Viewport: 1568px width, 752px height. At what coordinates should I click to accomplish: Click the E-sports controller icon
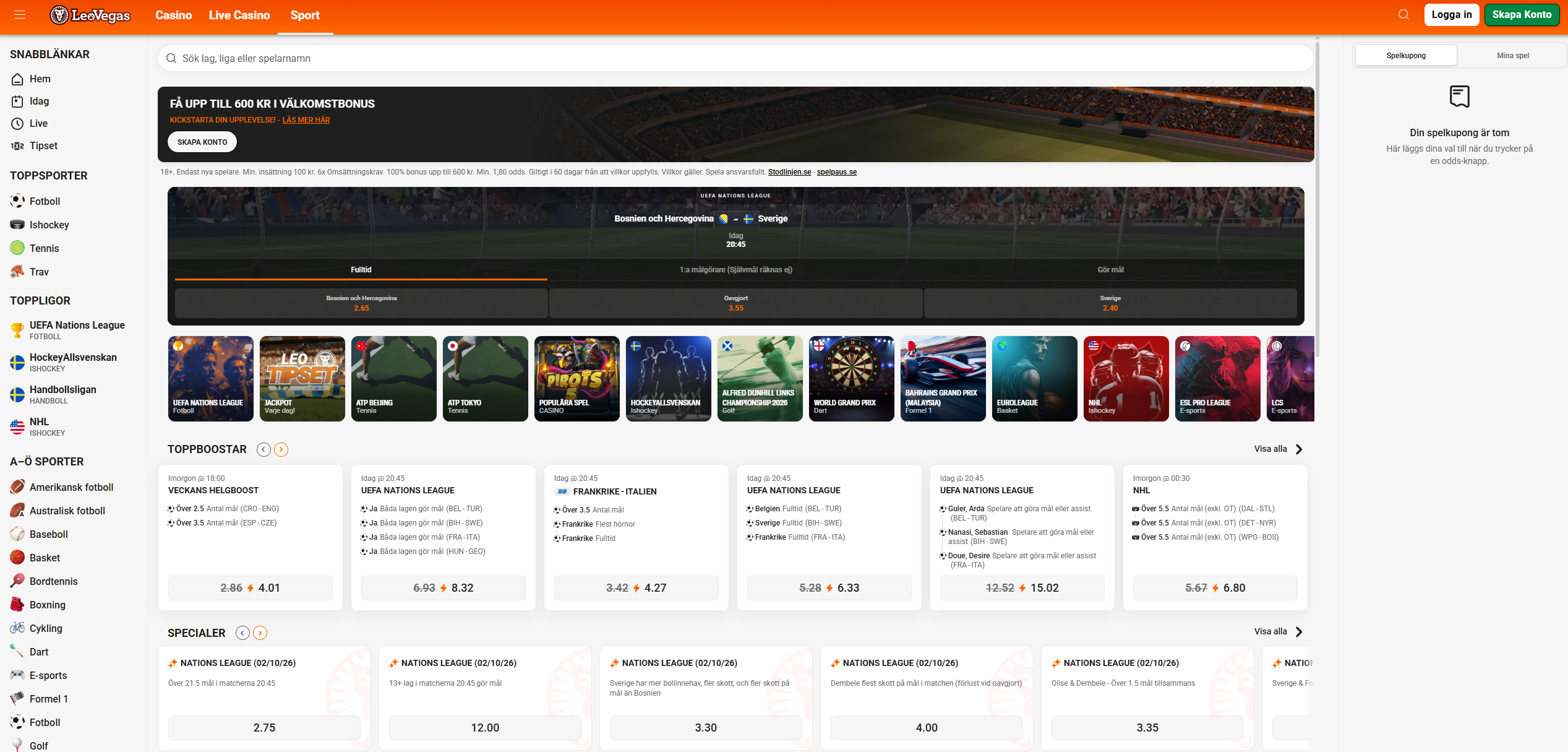coord(17,675)
